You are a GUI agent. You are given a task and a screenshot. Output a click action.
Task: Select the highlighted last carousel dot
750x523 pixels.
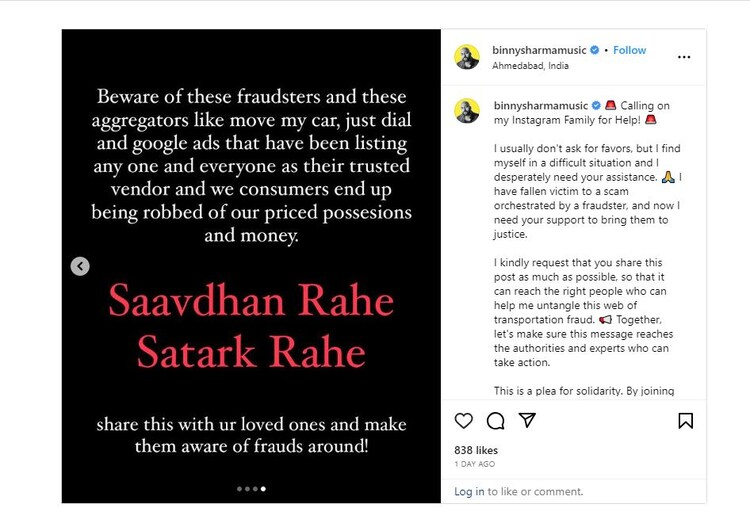263,489
